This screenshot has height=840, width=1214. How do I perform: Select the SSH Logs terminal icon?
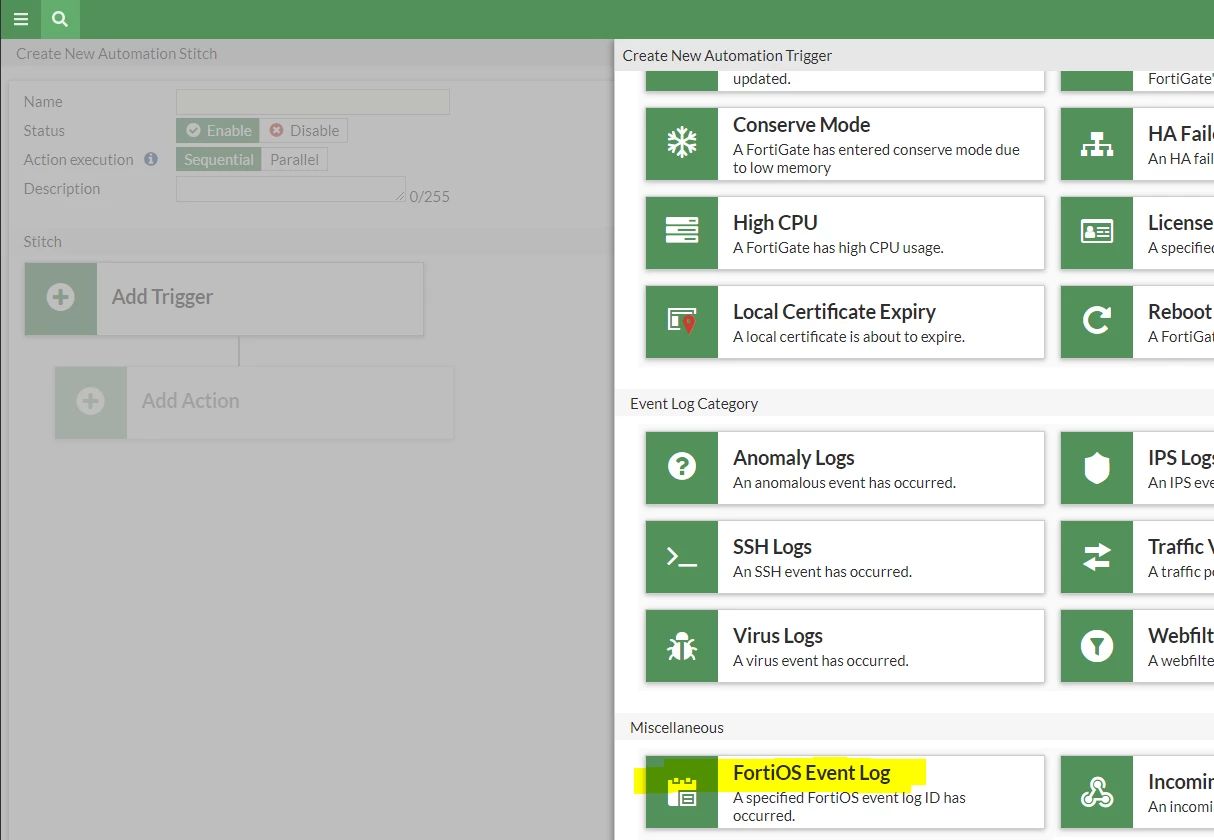682,557
